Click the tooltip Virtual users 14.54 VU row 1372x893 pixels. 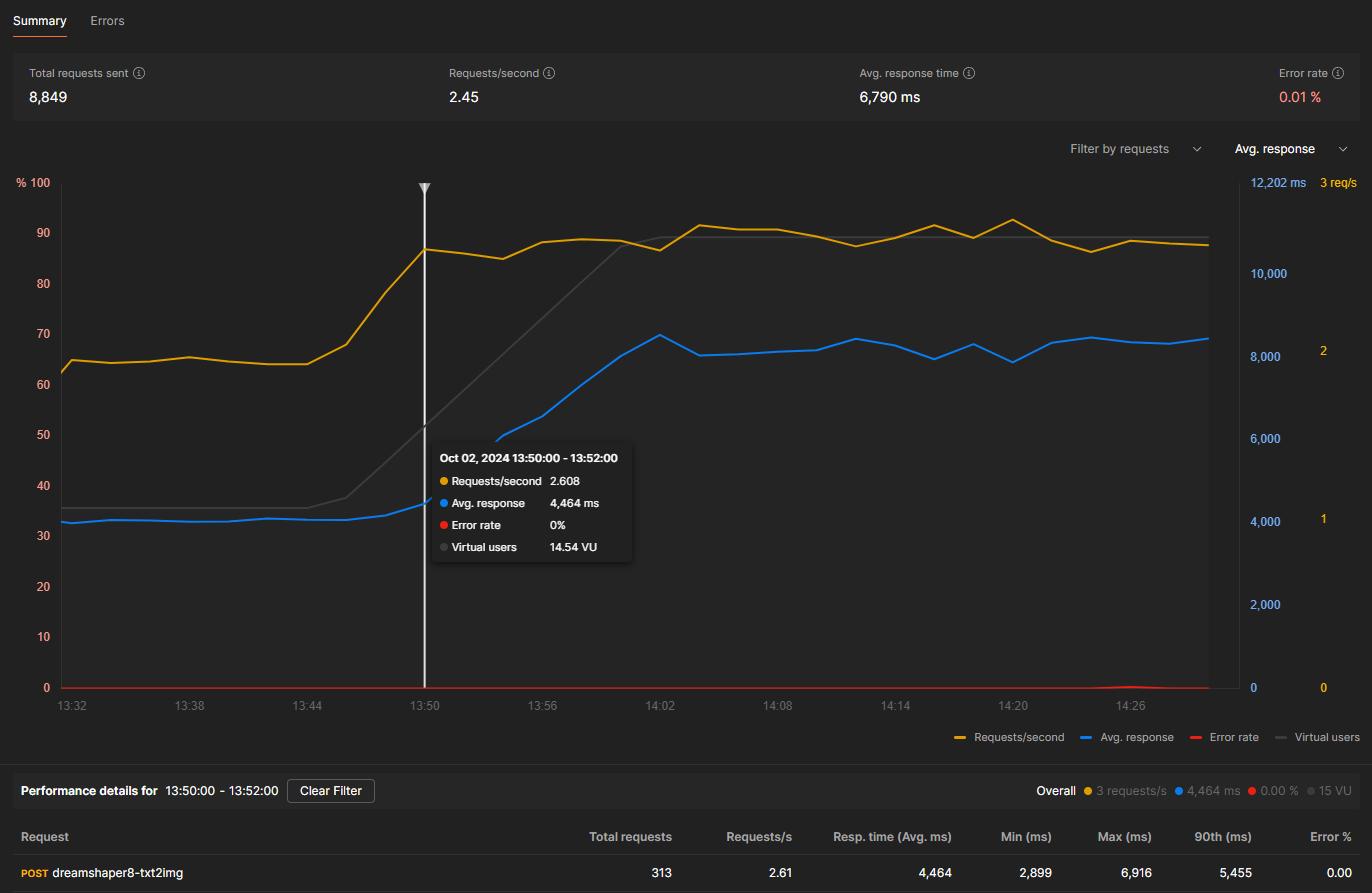pyautogui.click(x=518, y=547)
